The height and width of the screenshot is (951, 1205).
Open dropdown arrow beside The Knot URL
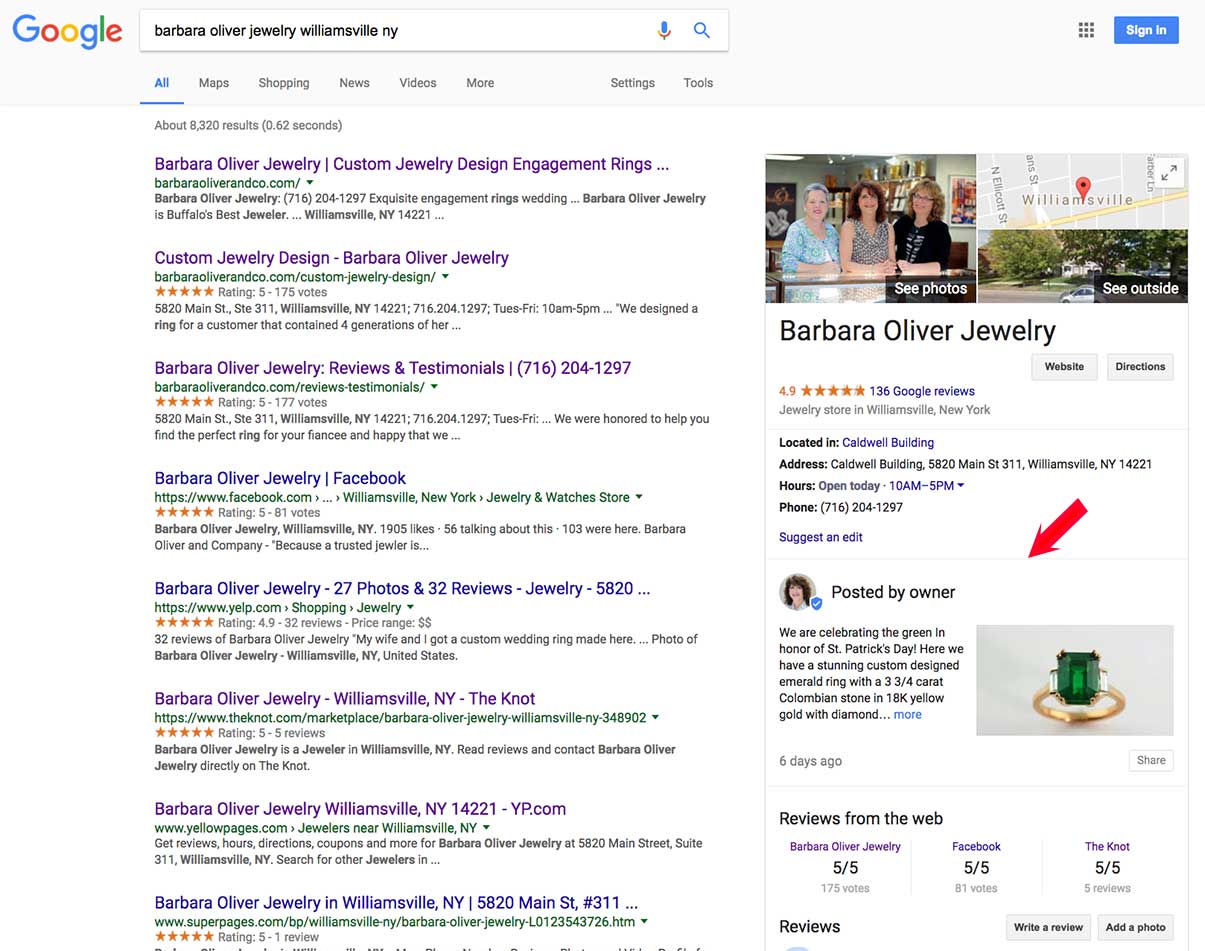click(x=656, y=717)
